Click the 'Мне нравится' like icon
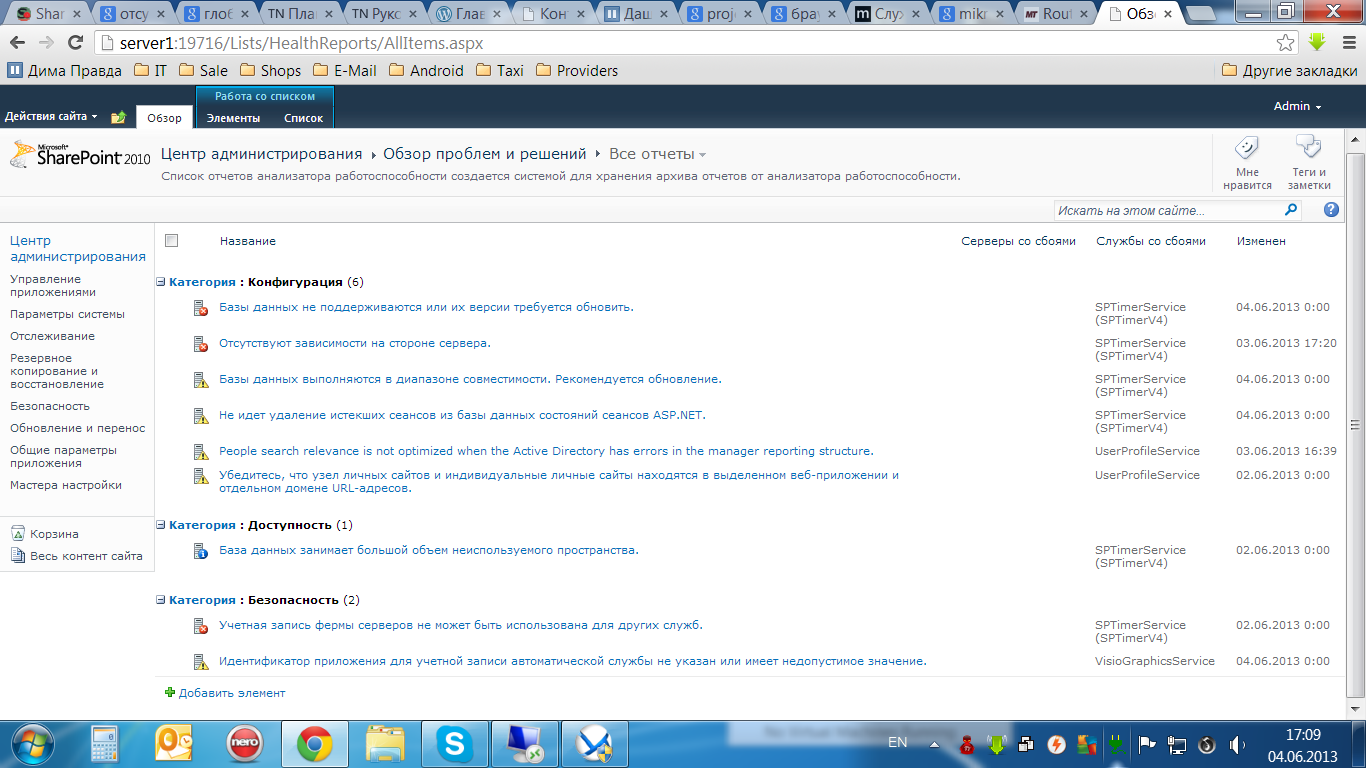 pyautogui.click(x=1246, y=148)
